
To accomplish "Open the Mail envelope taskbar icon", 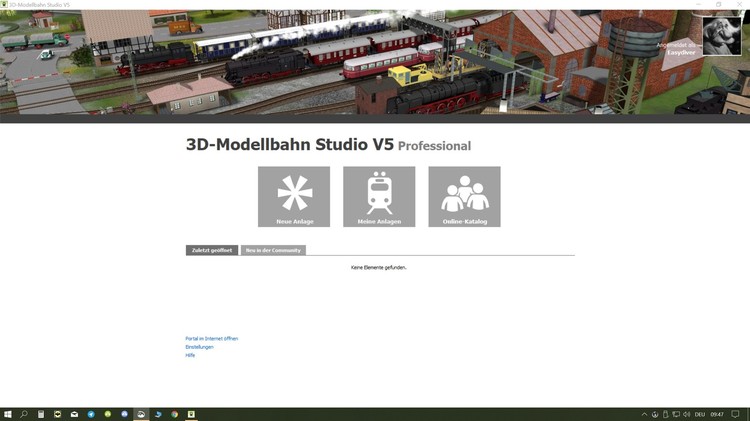I will [x=74, y=414].
